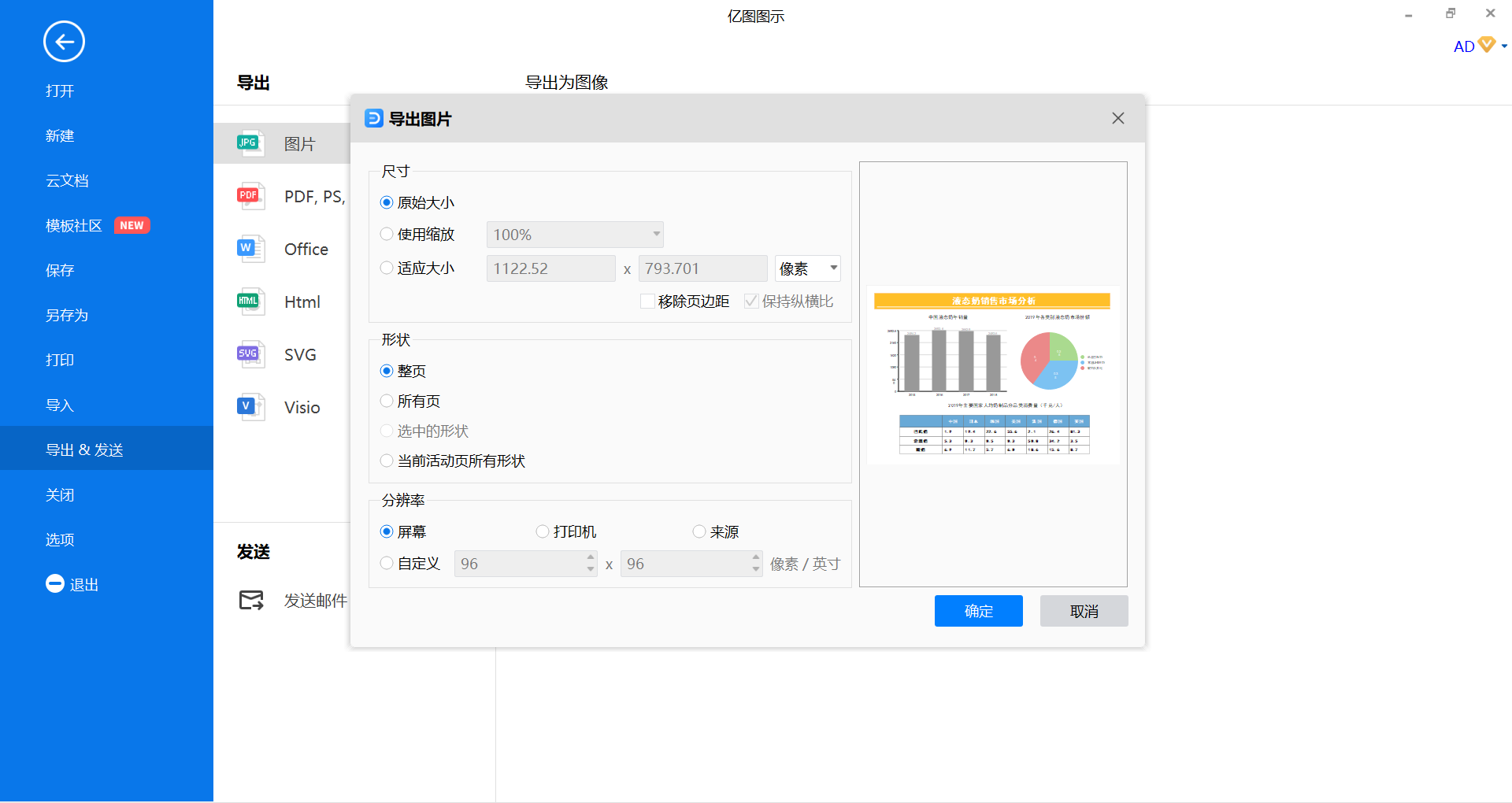Select 导出 & 发送 menu item
Screen dimensions: 1512x803
106,449
